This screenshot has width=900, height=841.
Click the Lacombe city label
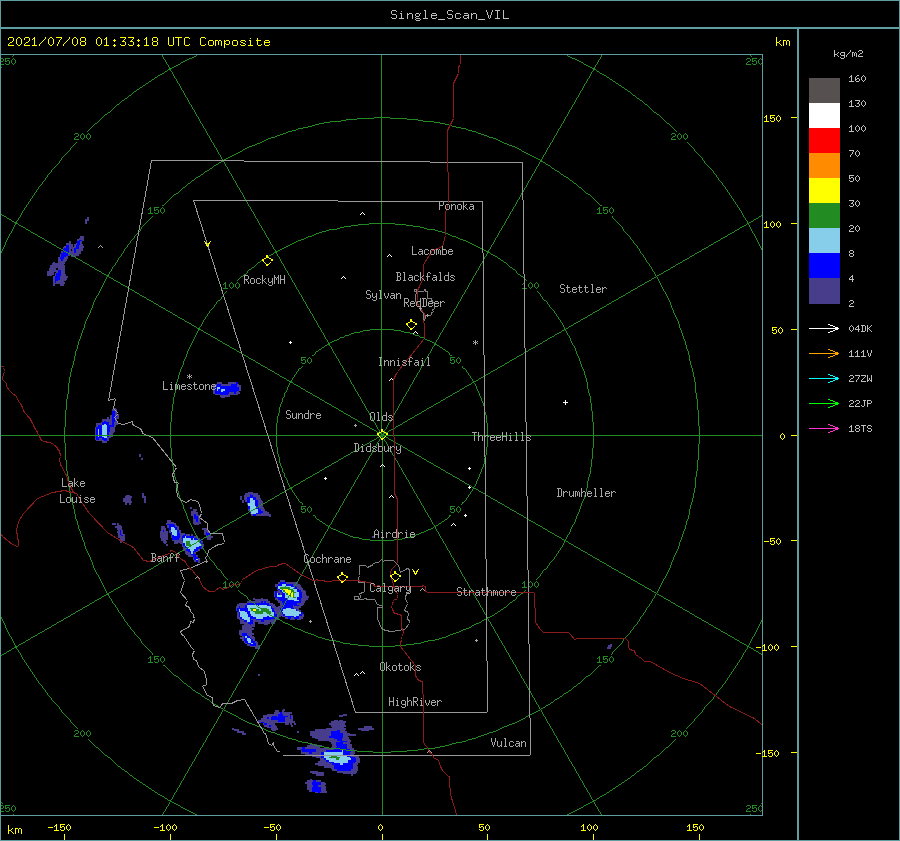[x=432, y=251]
